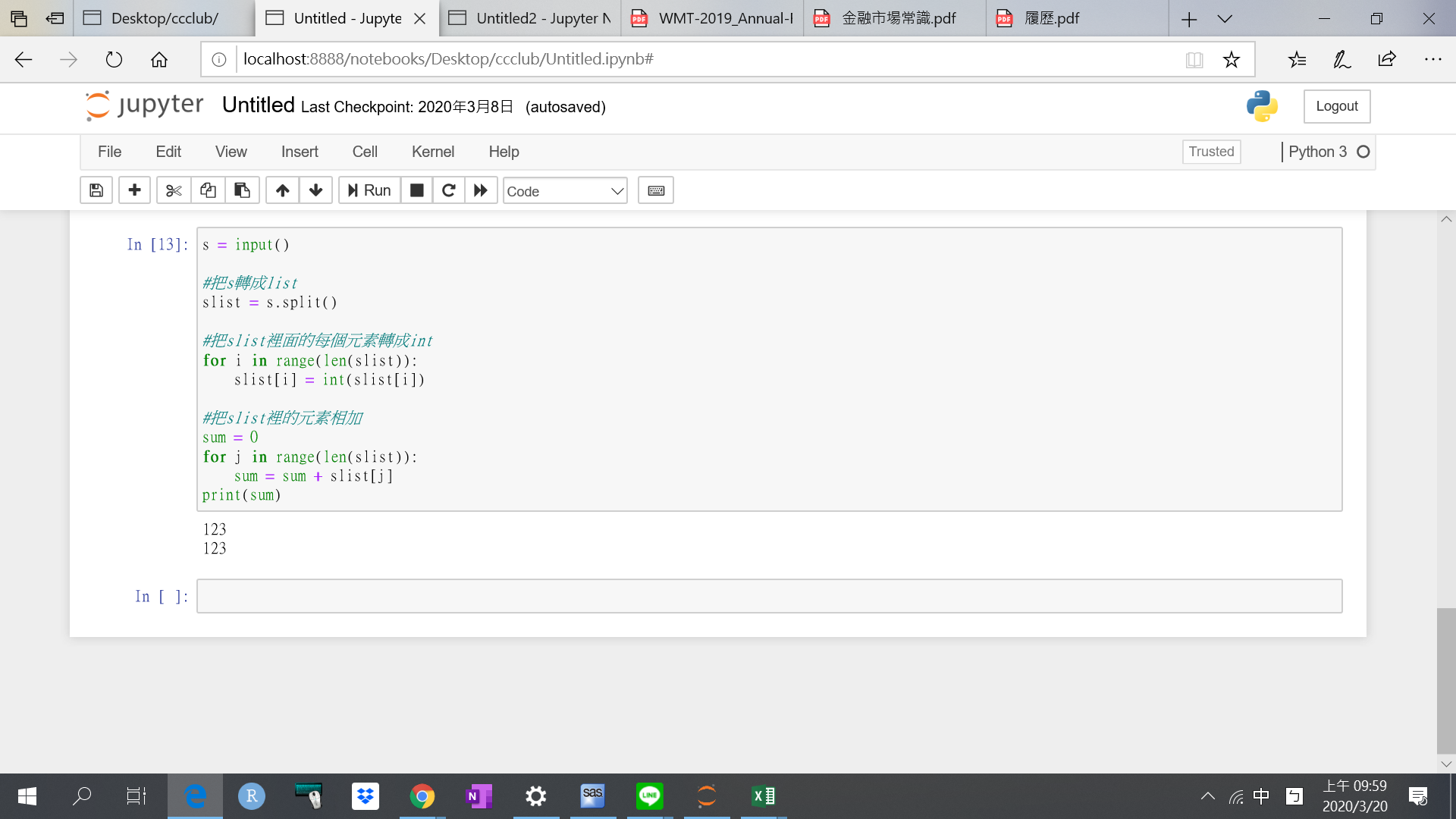Run the current cell
The image size is (1456, 819).
(x=369, y=190)
